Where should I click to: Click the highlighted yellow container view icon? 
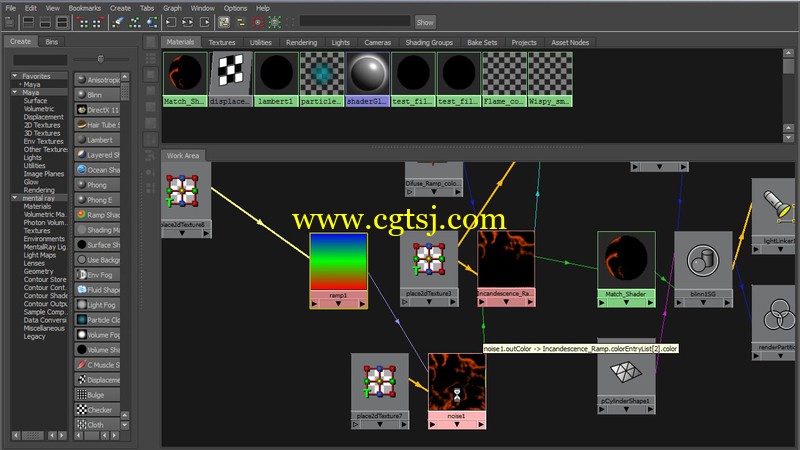(224, 22)
